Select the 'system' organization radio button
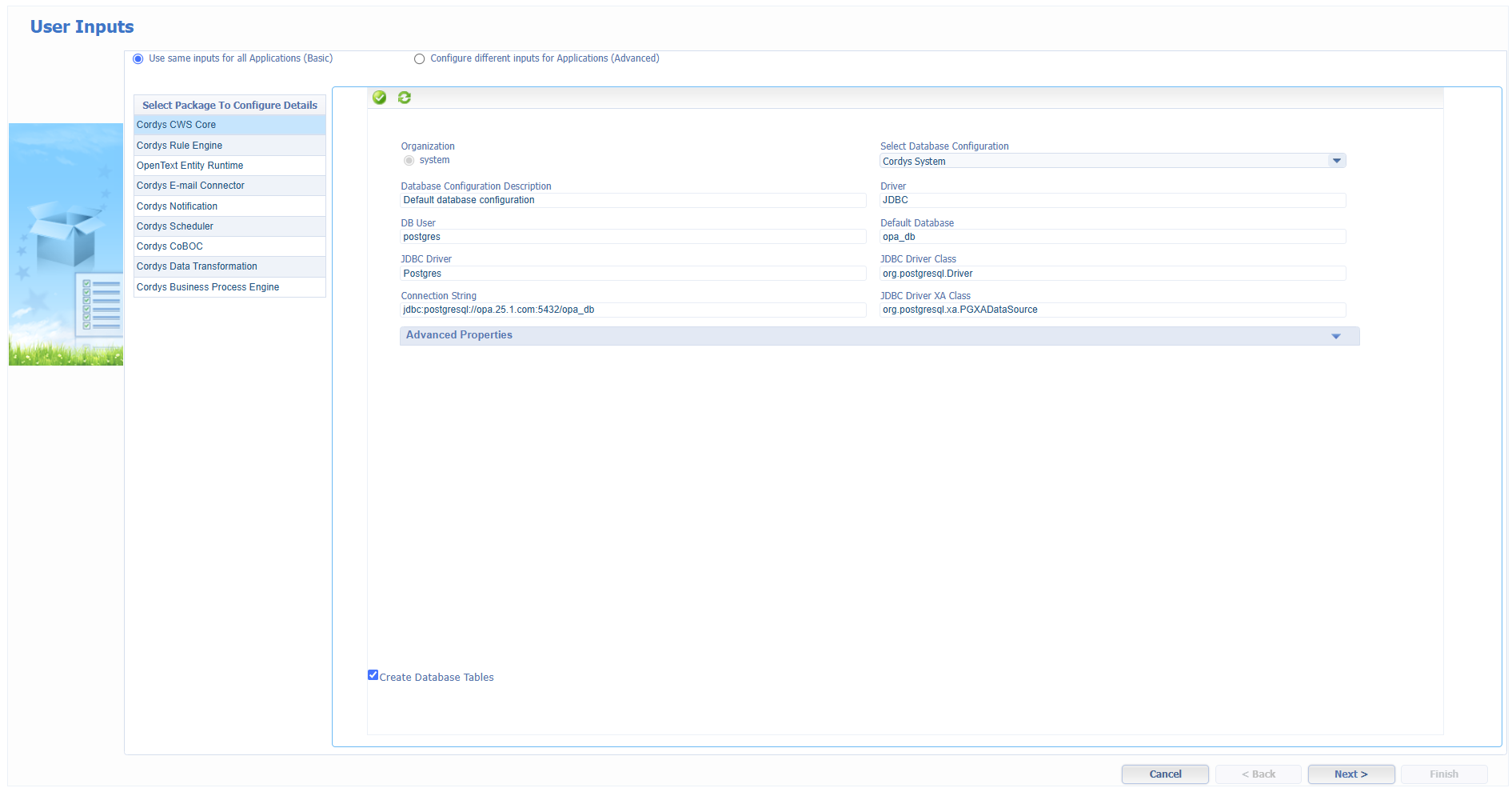Viewport: 1512px width, 800px height. 409,161
